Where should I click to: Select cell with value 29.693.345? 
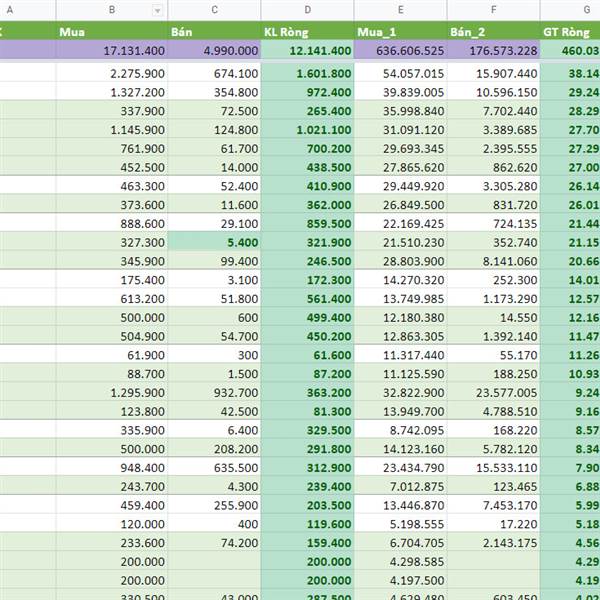point(401,148)
